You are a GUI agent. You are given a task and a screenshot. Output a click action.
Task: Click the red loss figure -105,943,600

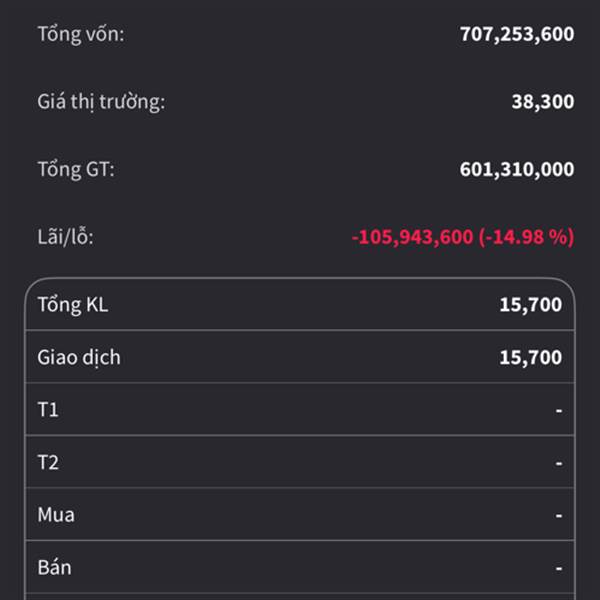tap(412, 237)
